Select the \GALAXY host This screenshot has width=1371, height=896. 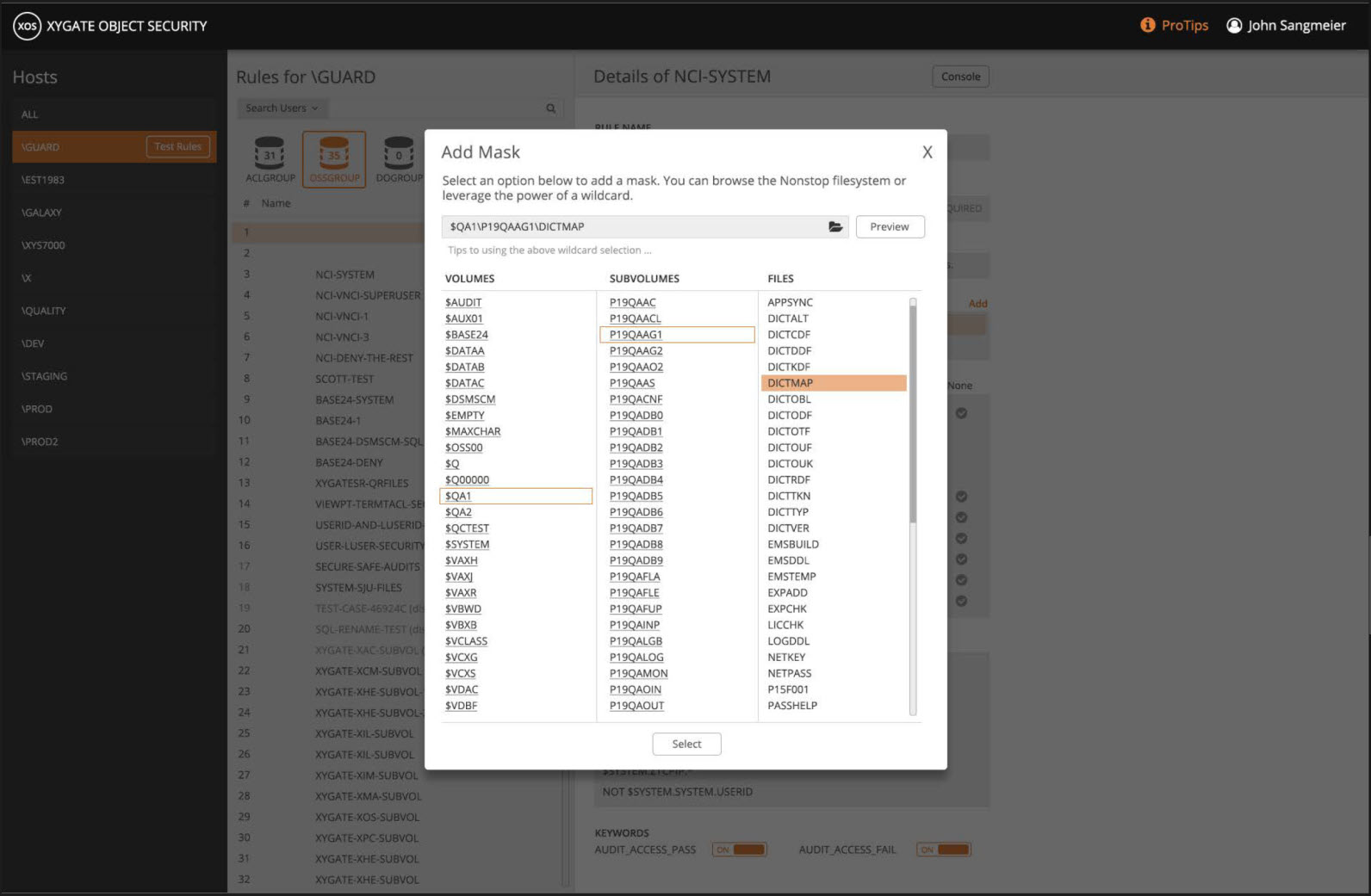click(x=114, y=213)
